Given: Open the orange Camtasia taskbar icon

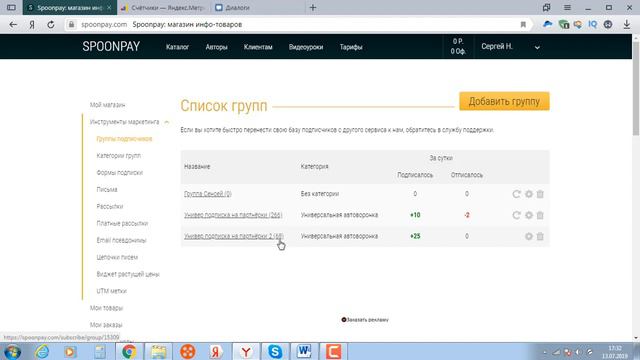Looking at the screenshot, I should (x=333, y=351).
